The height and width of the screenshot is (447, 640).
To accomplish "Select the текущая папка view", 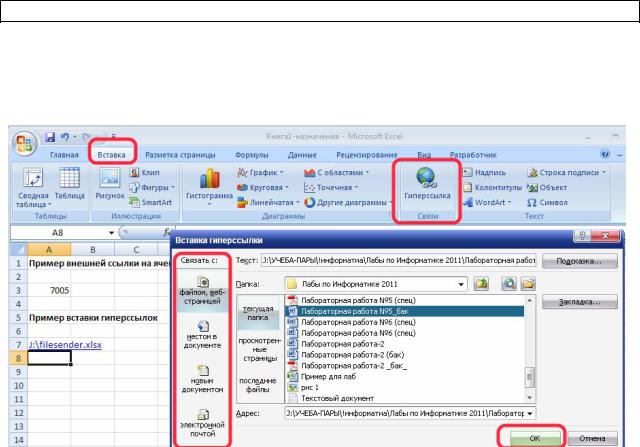I will coord(258,313).
